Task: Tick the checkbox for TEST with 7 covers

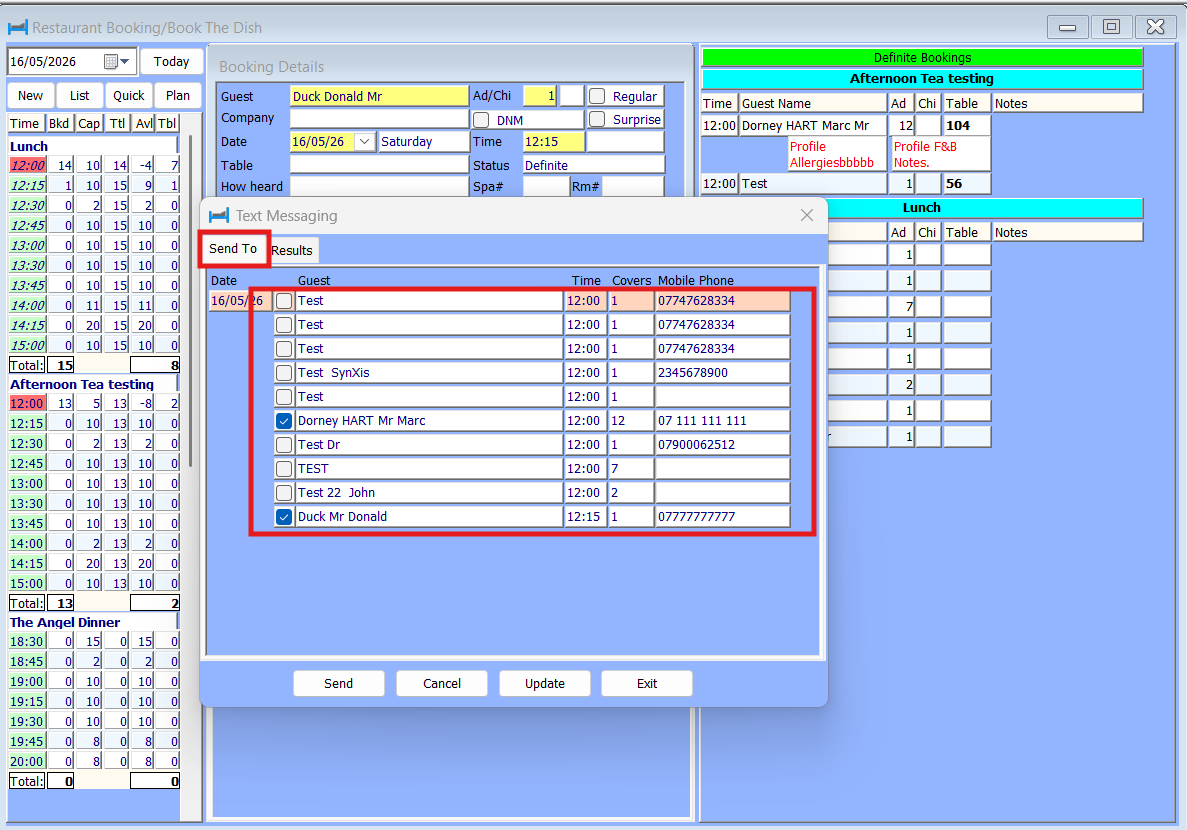Action: click(x=284, y=469)
